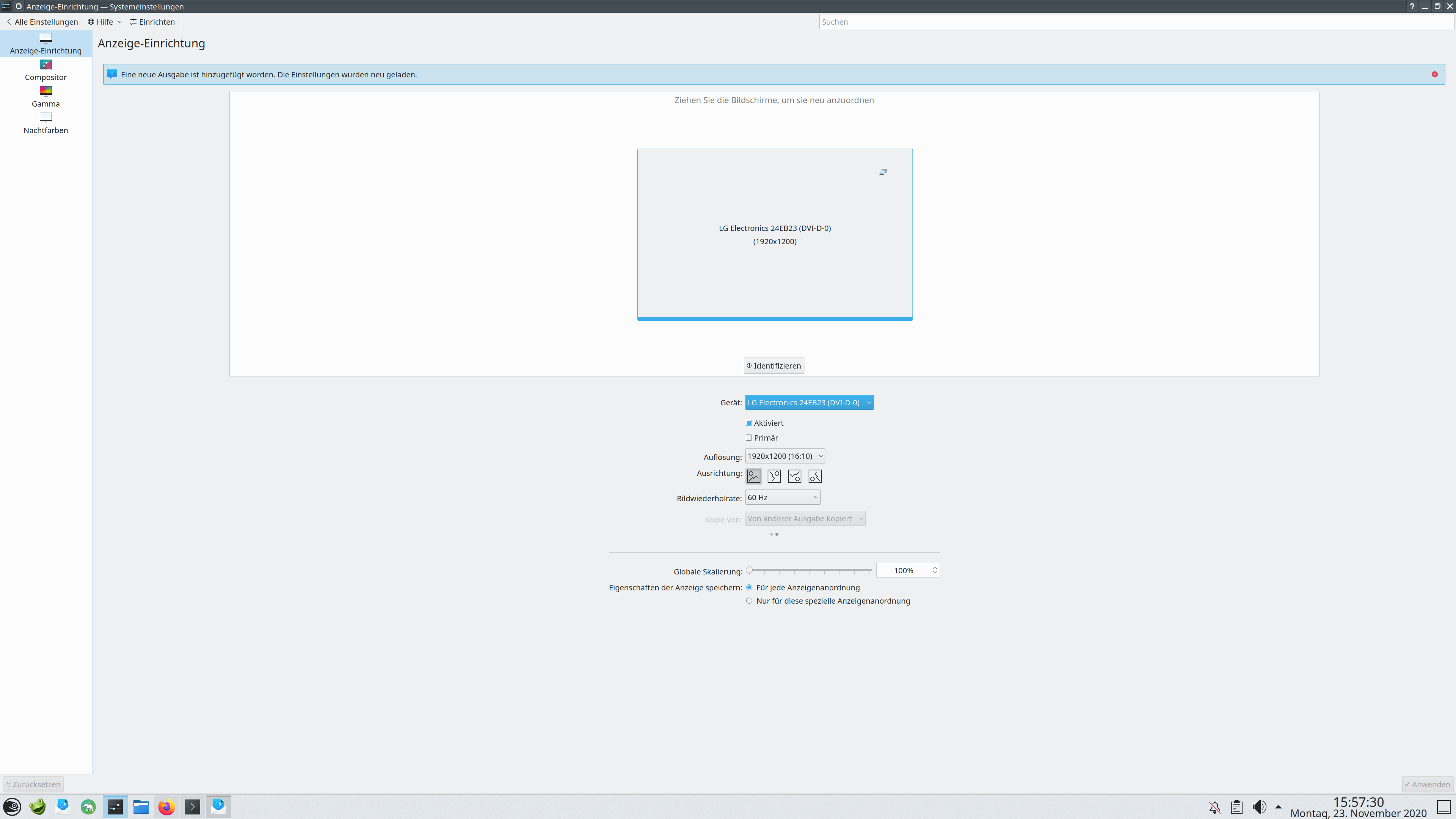Viewport: 1456px width, 819px height.
Task: Open the Hilfe menu
Action: (105, 22)
